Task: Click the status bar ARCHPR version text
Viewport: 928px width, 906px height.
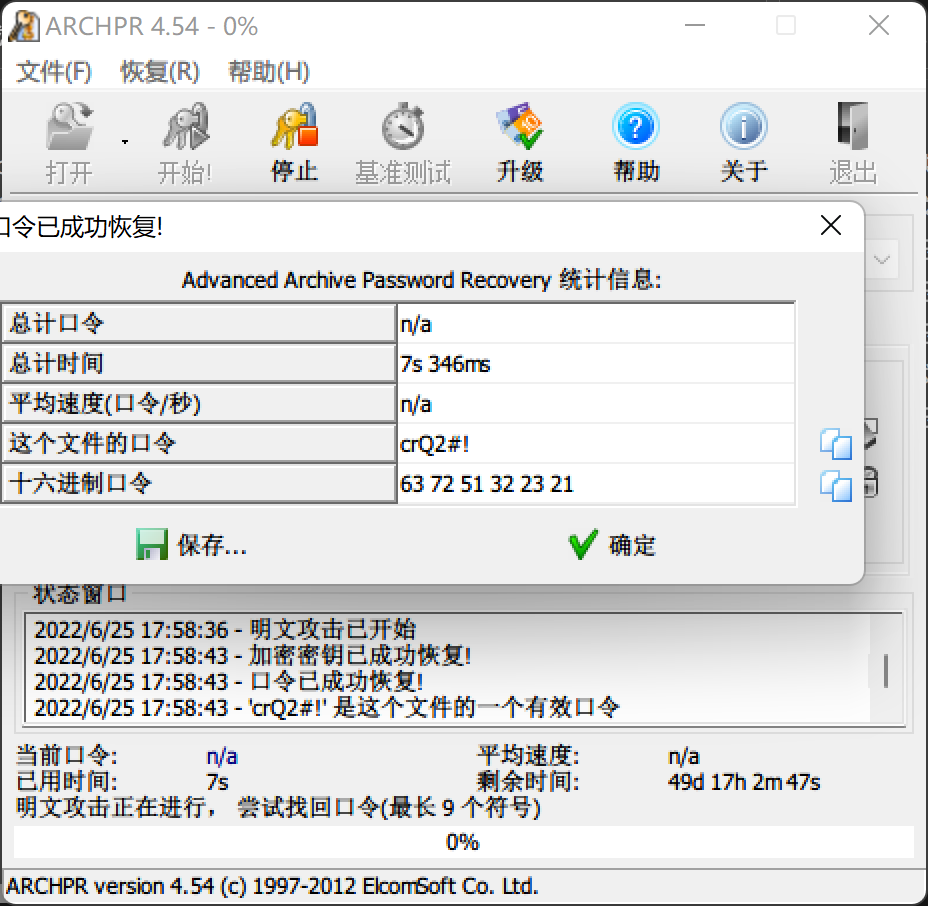Action: point(272,886)
